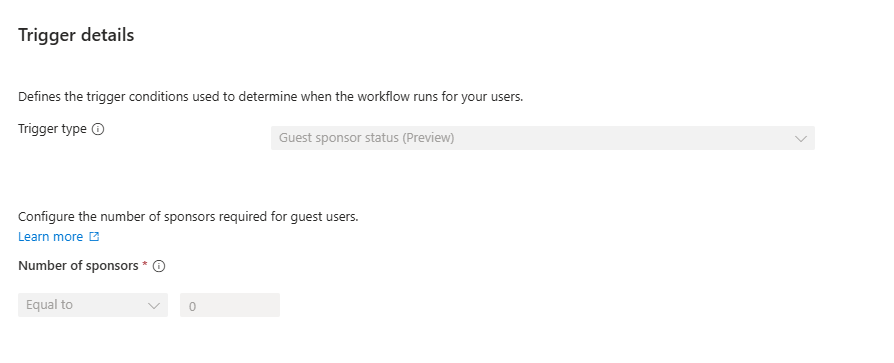
Task: Click the Trigger type info icon
Action: 98,129
